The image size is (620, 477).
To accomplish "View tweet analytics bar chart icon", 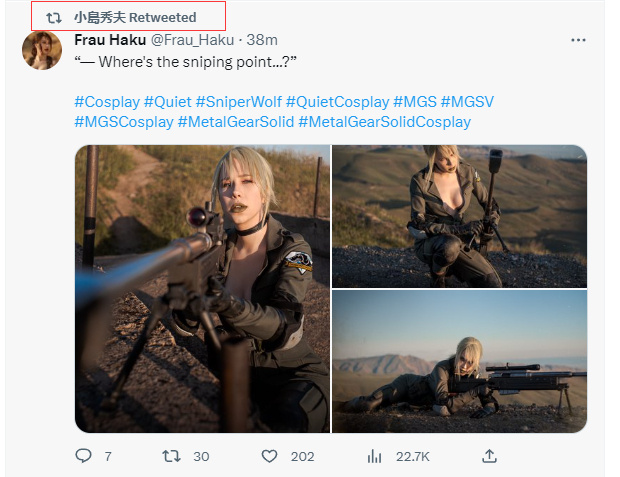I will click(375, 456).
